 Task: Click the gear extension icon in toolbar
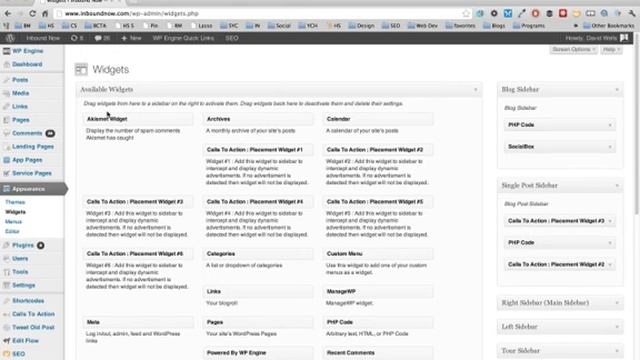494,13
